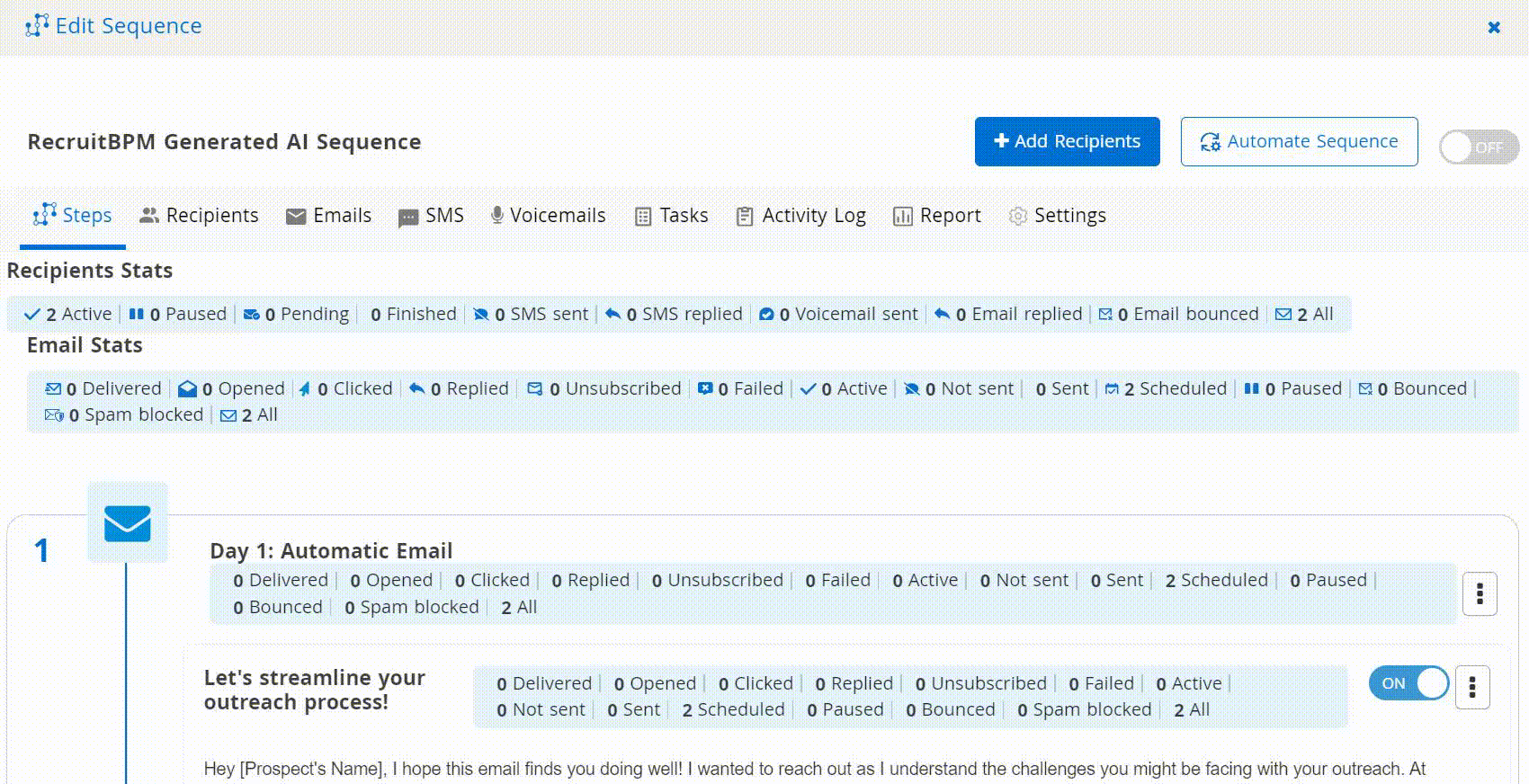This screenshot has width=1529, height=784.
Task: Show 2 All in Recipients Stats
Action: (x=1304, y=315)
